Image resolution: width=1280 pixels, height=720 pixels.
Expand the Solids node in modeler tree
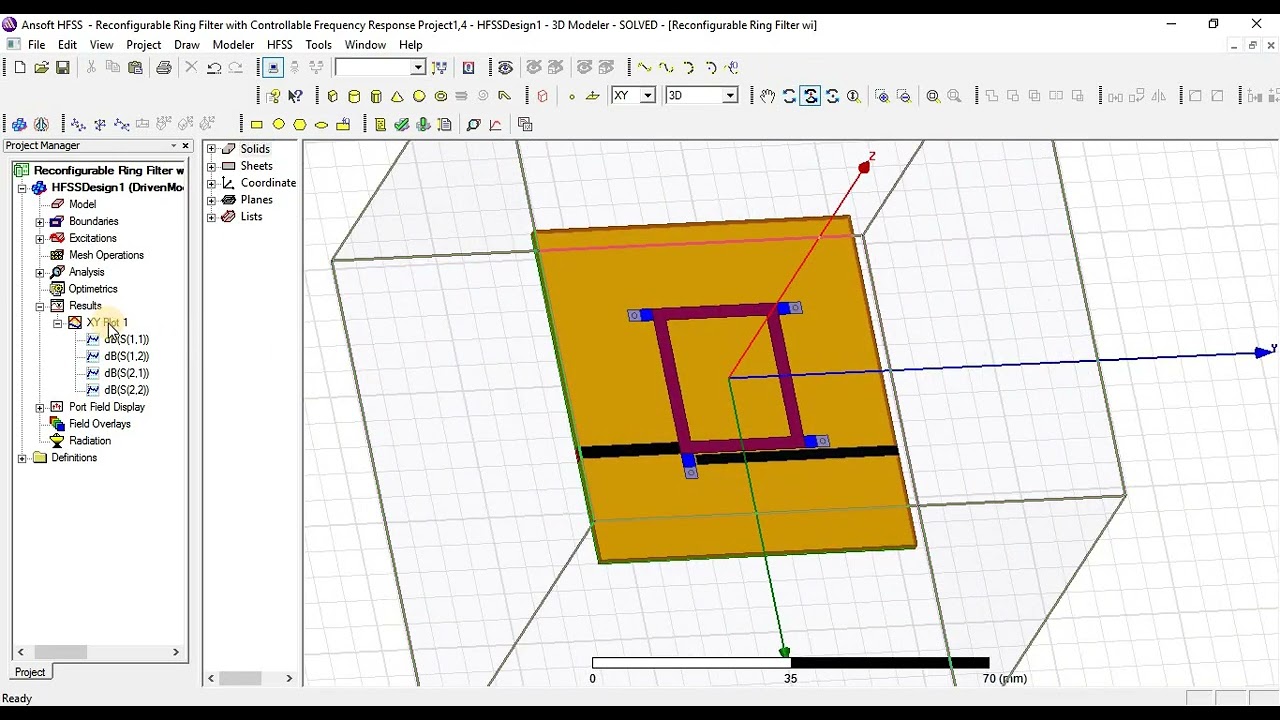click(211, 149)
